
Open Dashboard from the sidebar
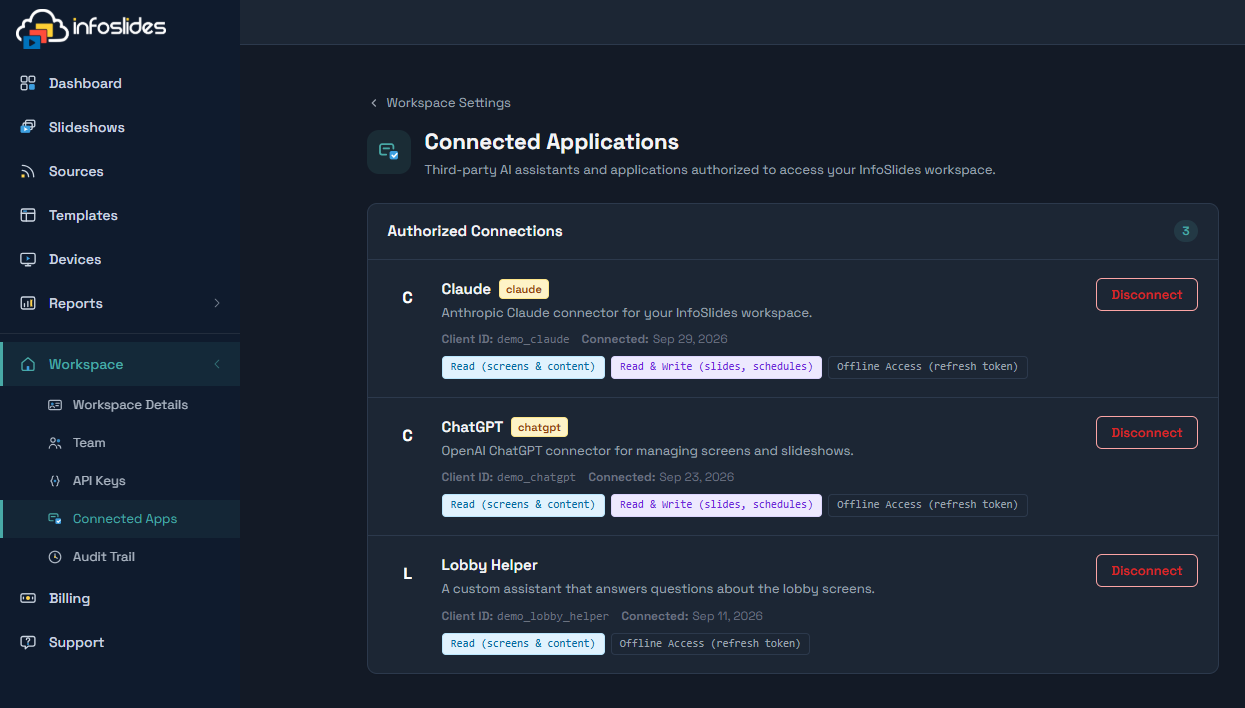pos(120,83)
